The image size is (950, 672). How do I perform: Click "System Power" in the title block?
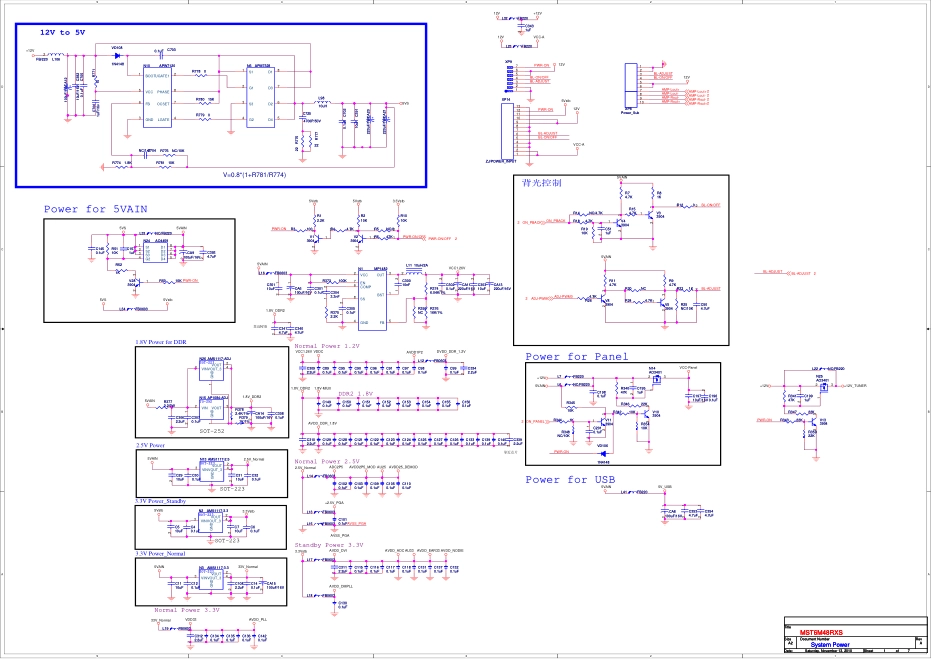(829, 643)
